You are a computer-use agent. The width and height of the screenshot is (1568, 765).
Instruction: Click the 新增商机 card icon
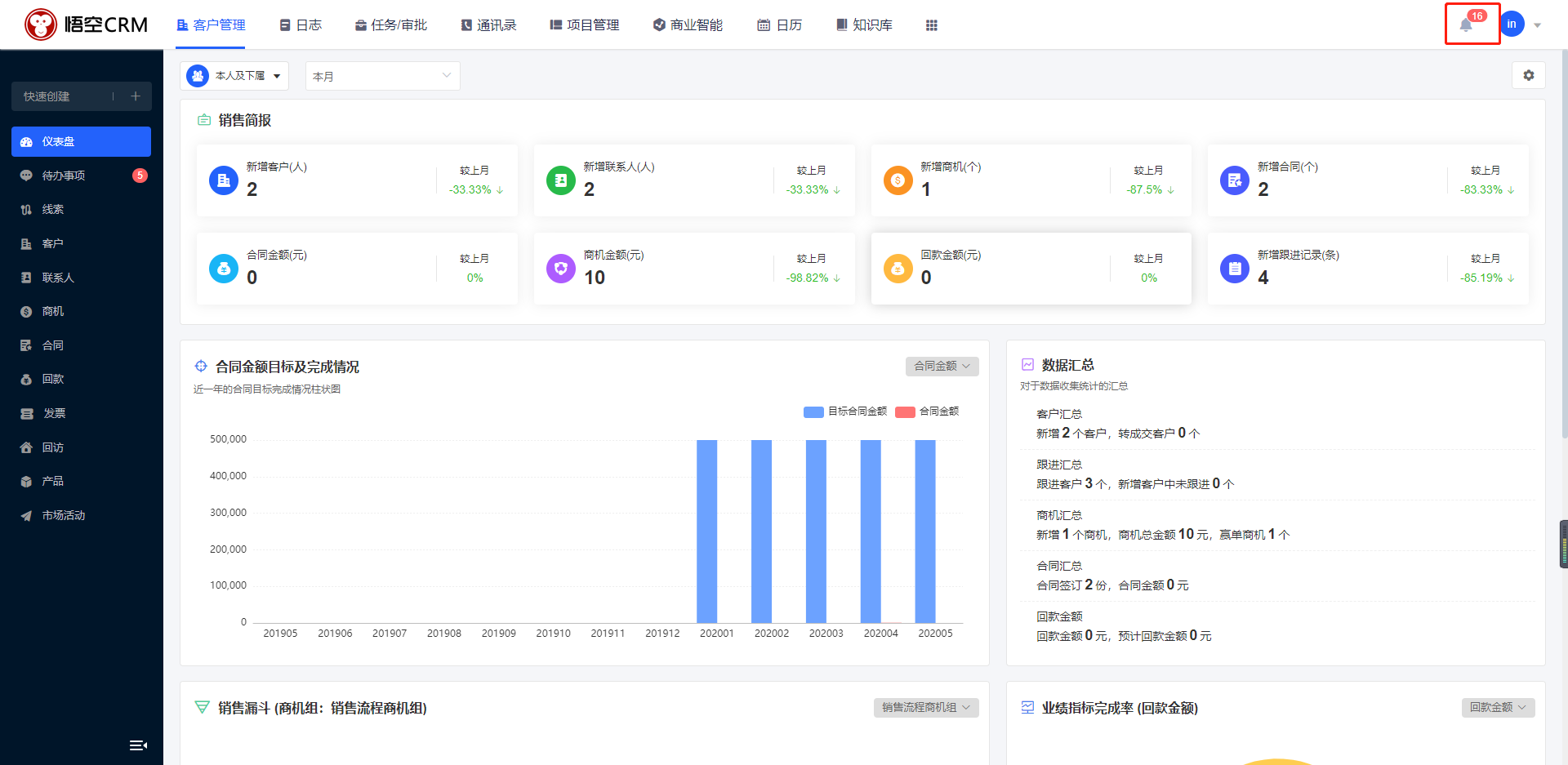898,180
